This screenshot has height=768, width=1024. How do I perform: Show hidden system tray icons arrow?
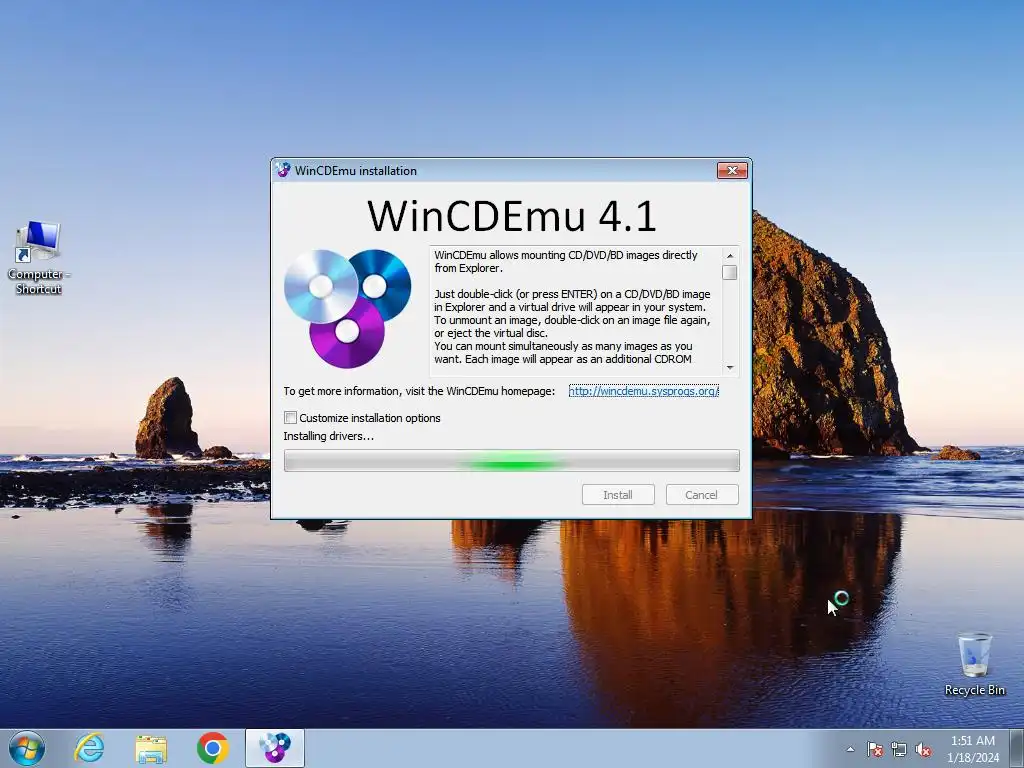(850, 749)
